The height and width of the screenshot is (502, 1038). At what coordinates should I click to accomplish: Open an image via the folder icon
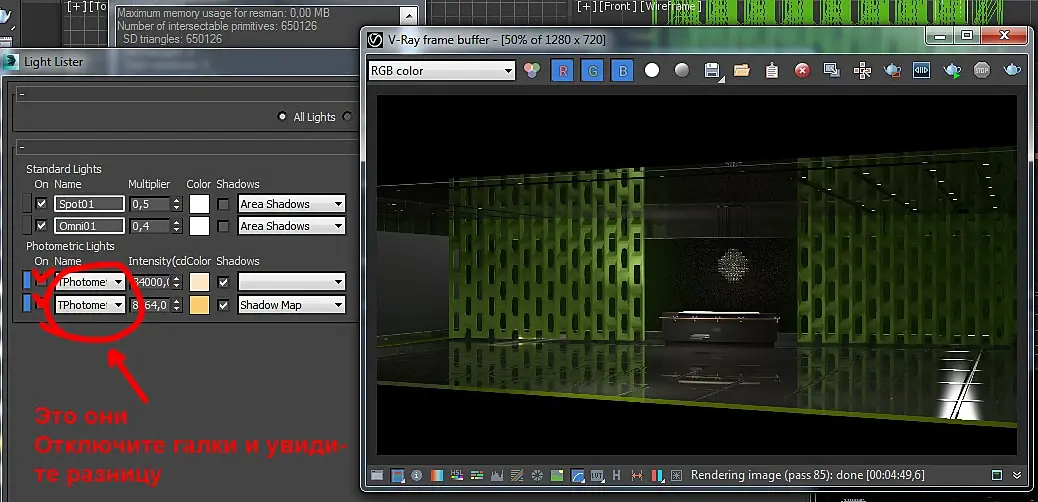742,71
